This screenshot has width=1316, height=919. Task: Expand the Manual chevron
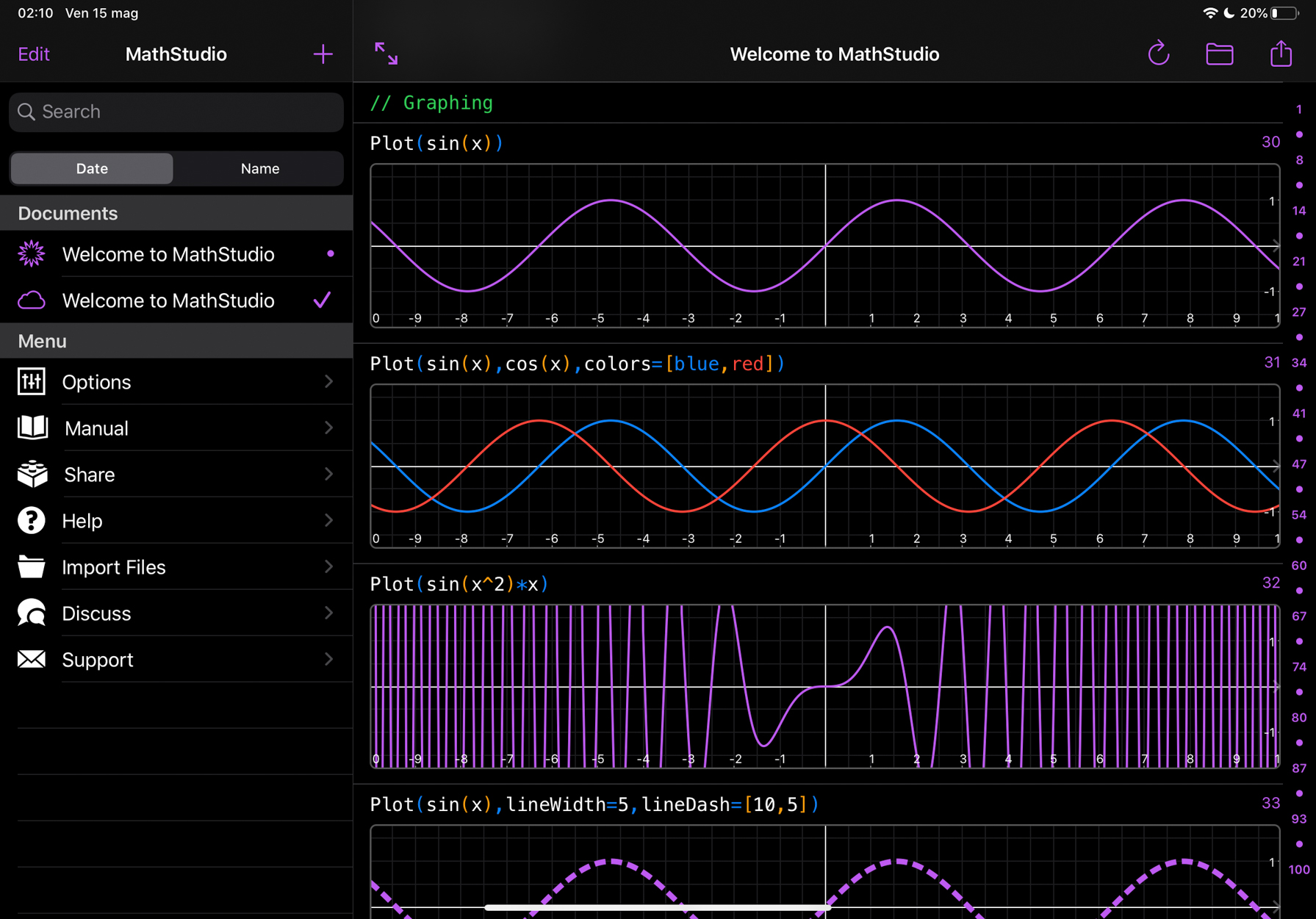[329, 428]
